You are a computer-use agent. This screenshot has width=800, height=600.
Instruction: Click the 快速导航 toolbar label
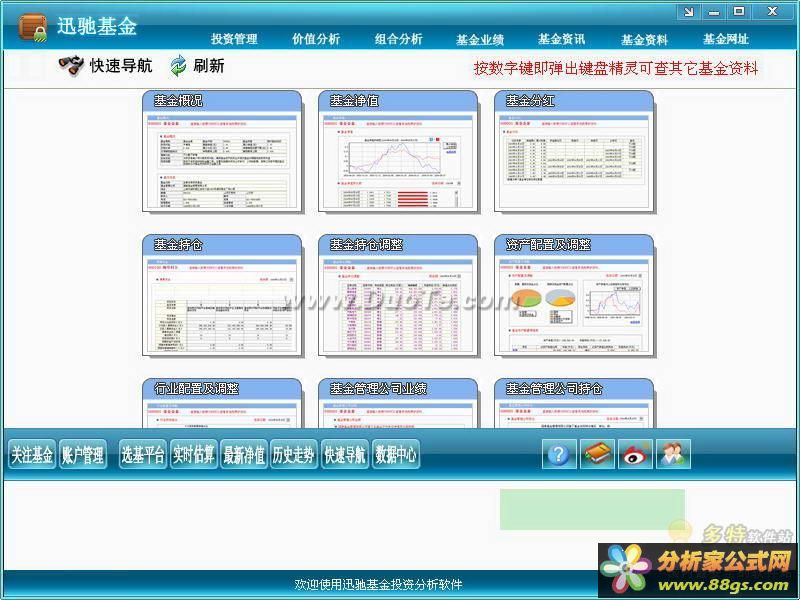[121, 66]
